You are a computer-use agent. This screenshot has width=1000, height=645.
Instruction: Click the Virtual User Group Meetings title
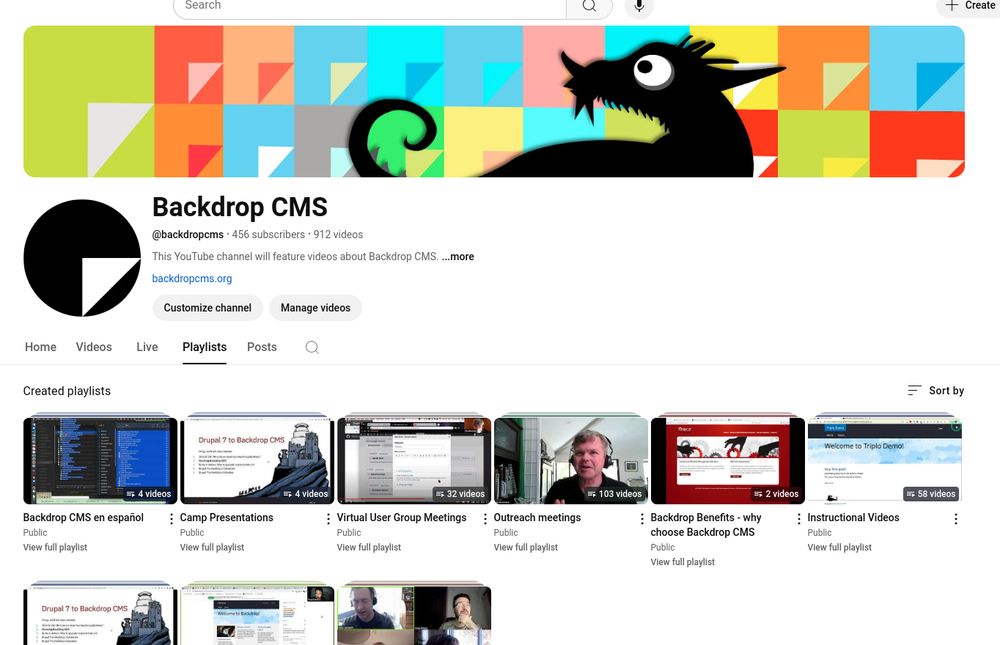click(x=402, y=517)
